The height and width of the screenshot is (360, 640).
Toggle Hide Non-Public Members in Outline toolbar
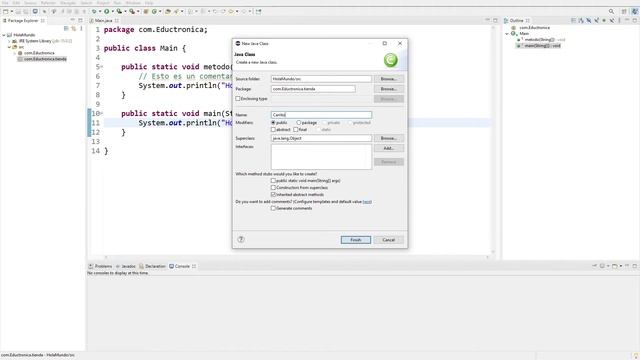click(604, 20)
